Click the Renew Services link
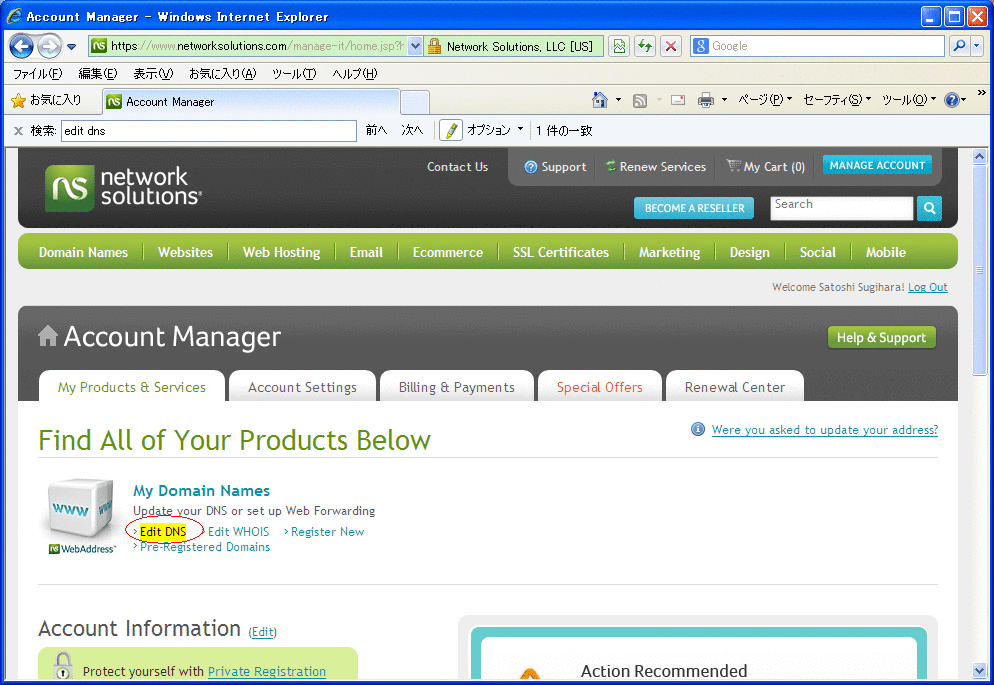Screen dimensions: 994x685 pyautogui.click(x=656, y=167)
